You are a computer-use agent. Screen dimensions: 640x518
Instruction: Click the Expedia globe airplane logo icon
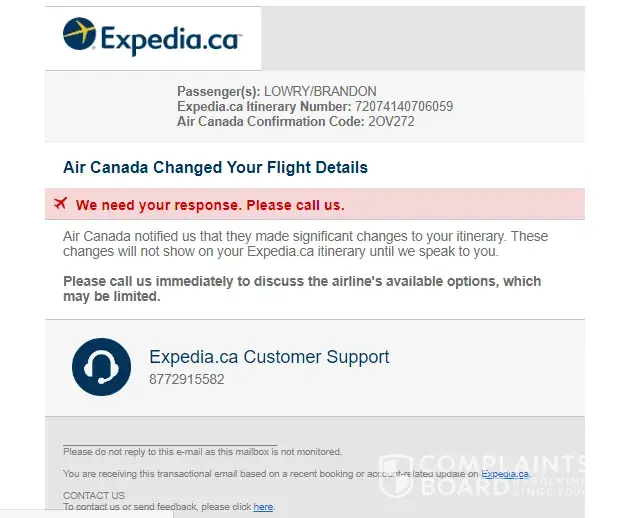coord(80,35)
